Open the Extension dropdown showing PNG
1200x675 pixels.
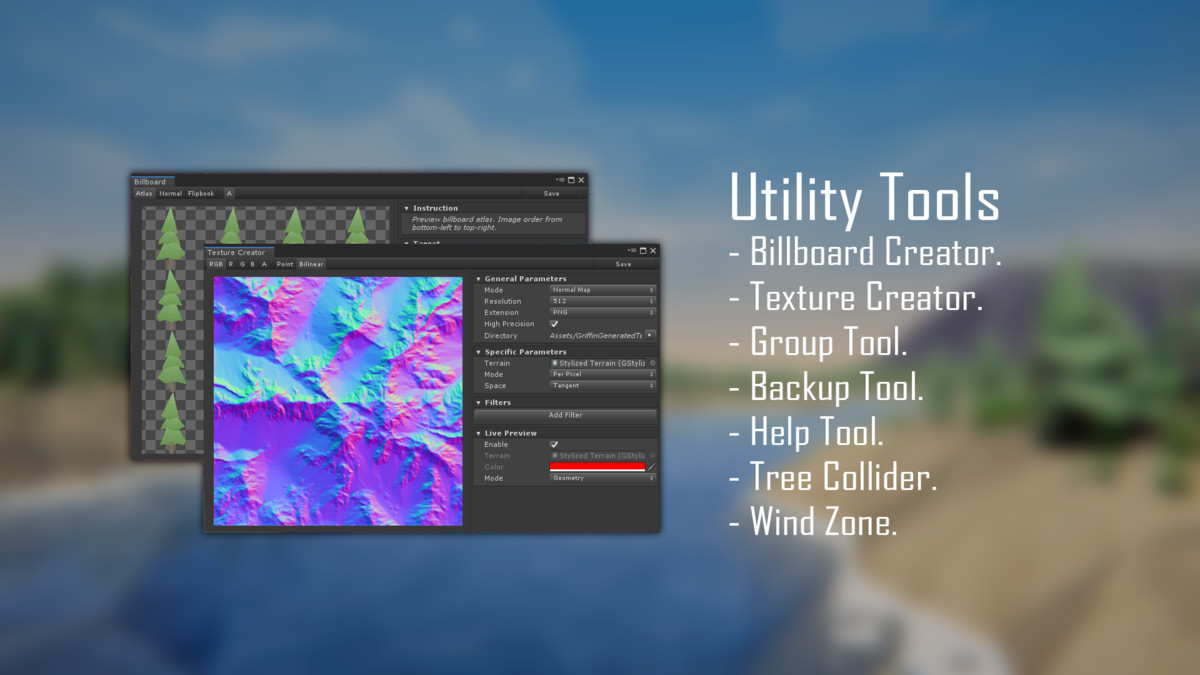(x=602, y=312)
